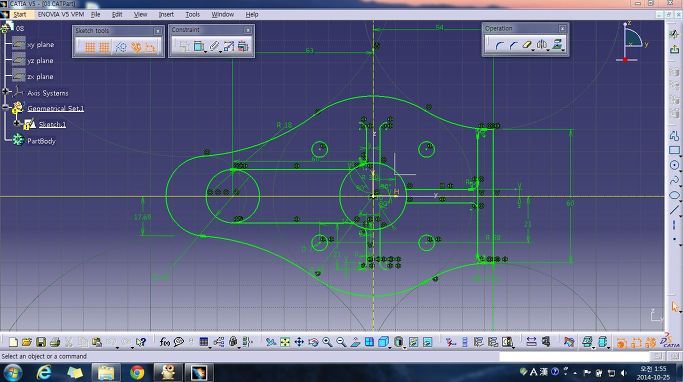Select Sketch.1 label in tree
The height and width of the screenshot is (382, 683).
click(x=52, y=125)
